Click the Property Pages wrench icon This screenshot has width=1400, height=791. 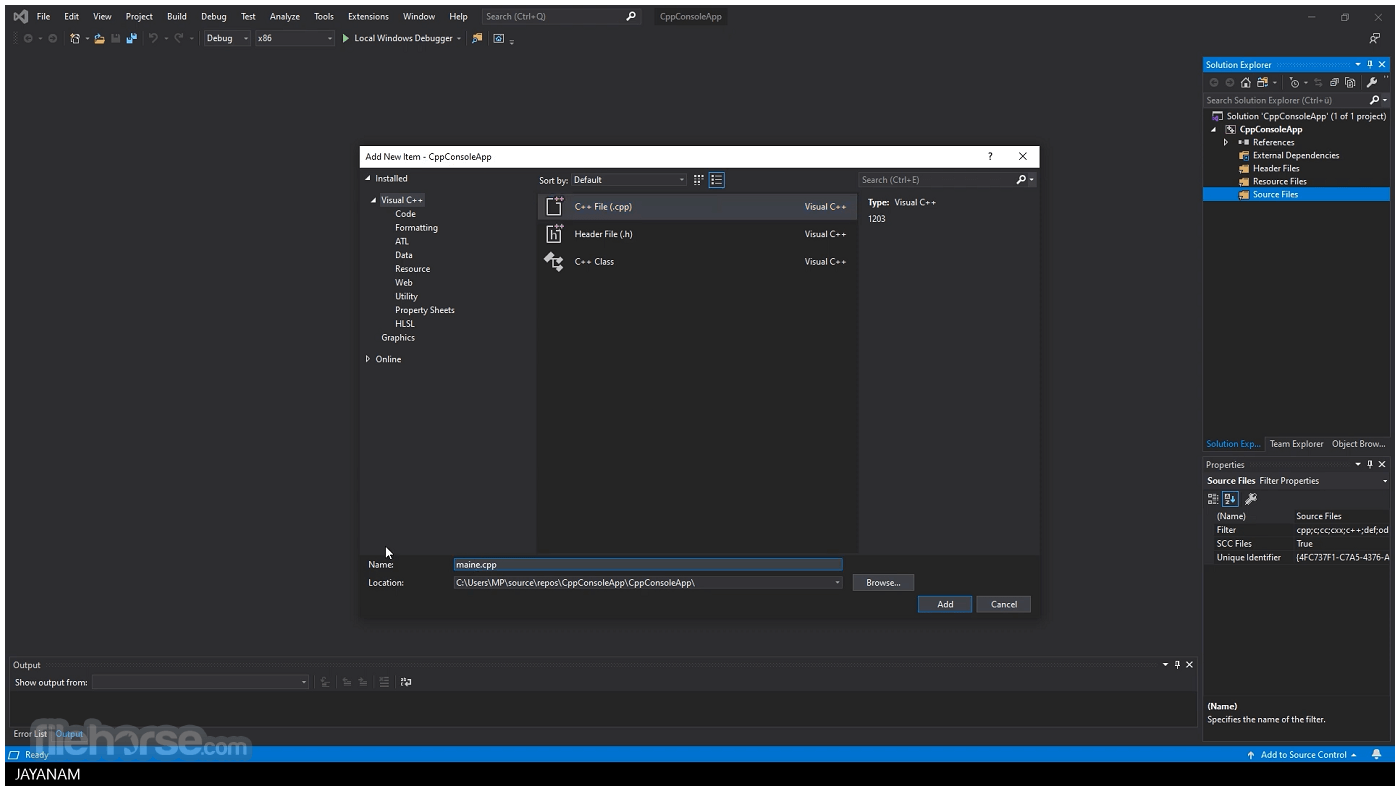point(1251,498)
